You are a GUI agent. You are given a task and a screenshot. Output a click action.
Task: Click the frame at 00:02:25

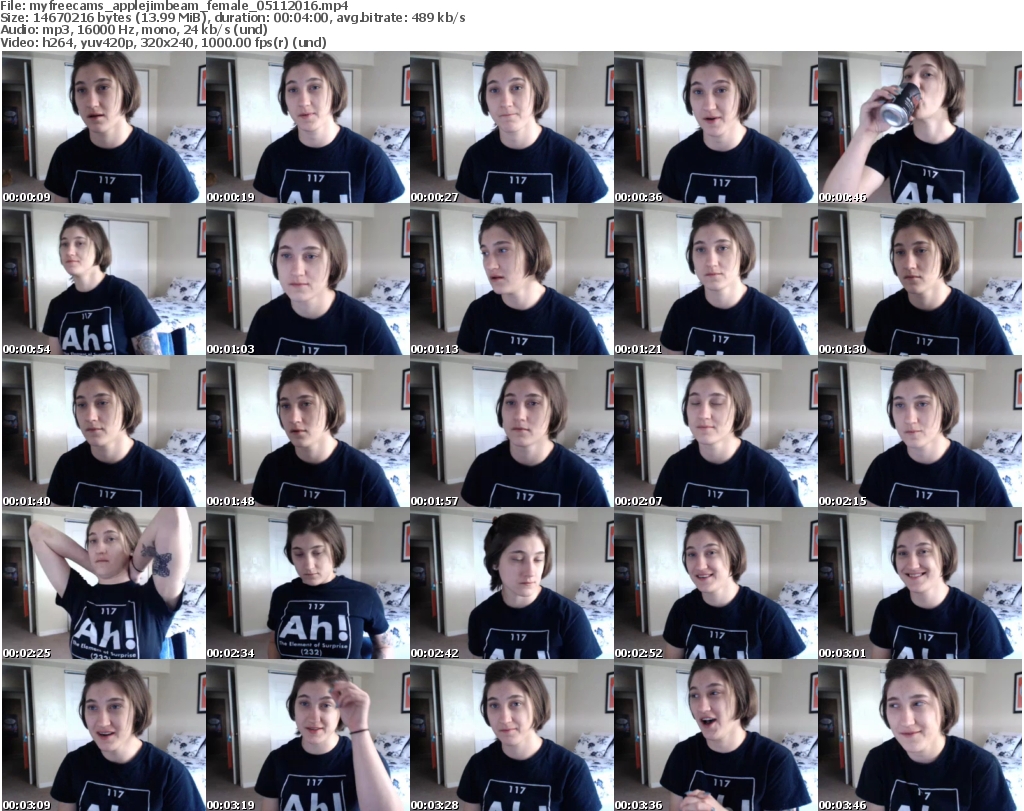click(104, 584)
